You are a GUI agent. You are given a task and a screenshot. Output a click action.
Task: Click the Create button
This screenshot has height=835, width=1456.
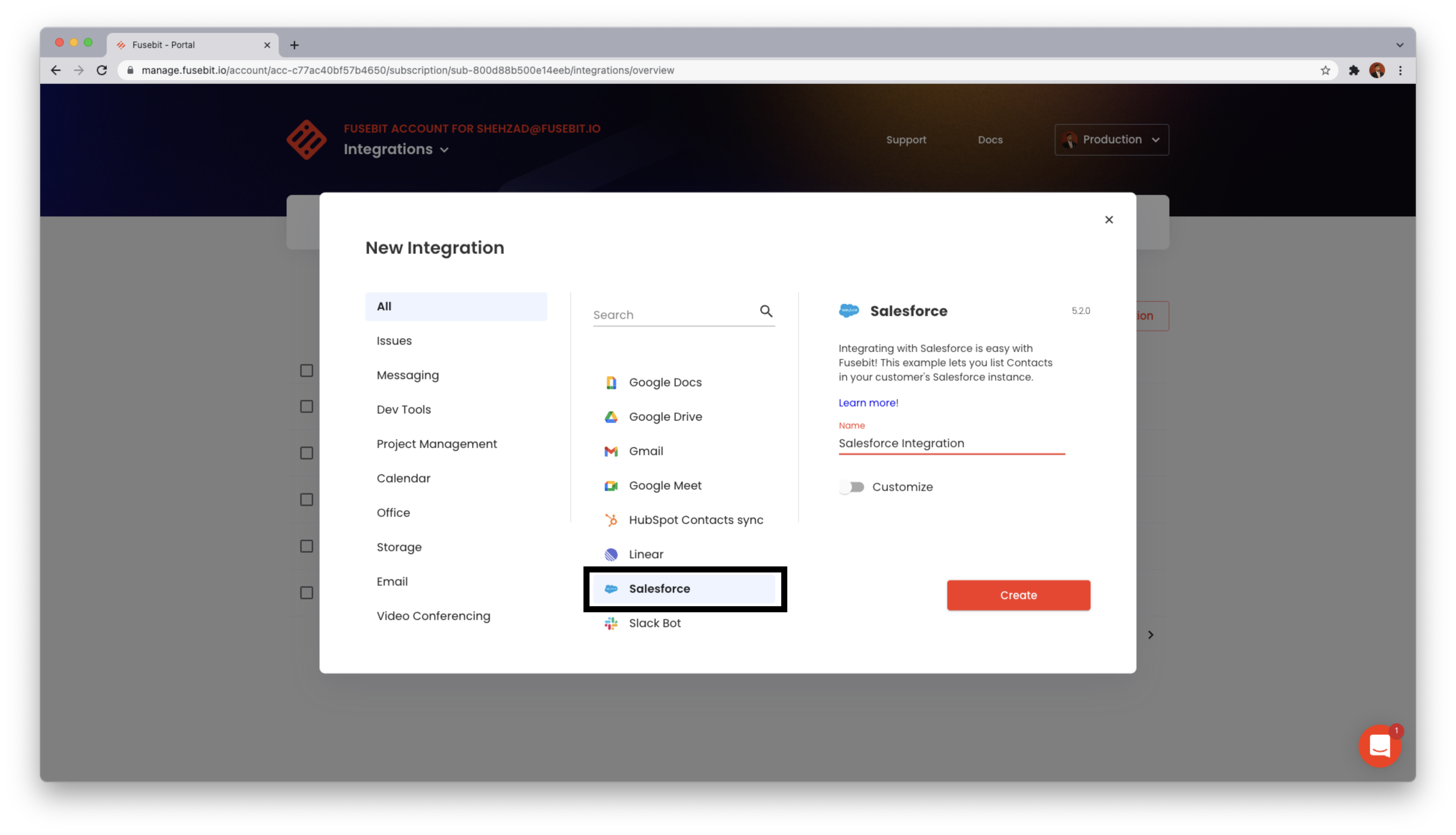tap(1018, 595)
